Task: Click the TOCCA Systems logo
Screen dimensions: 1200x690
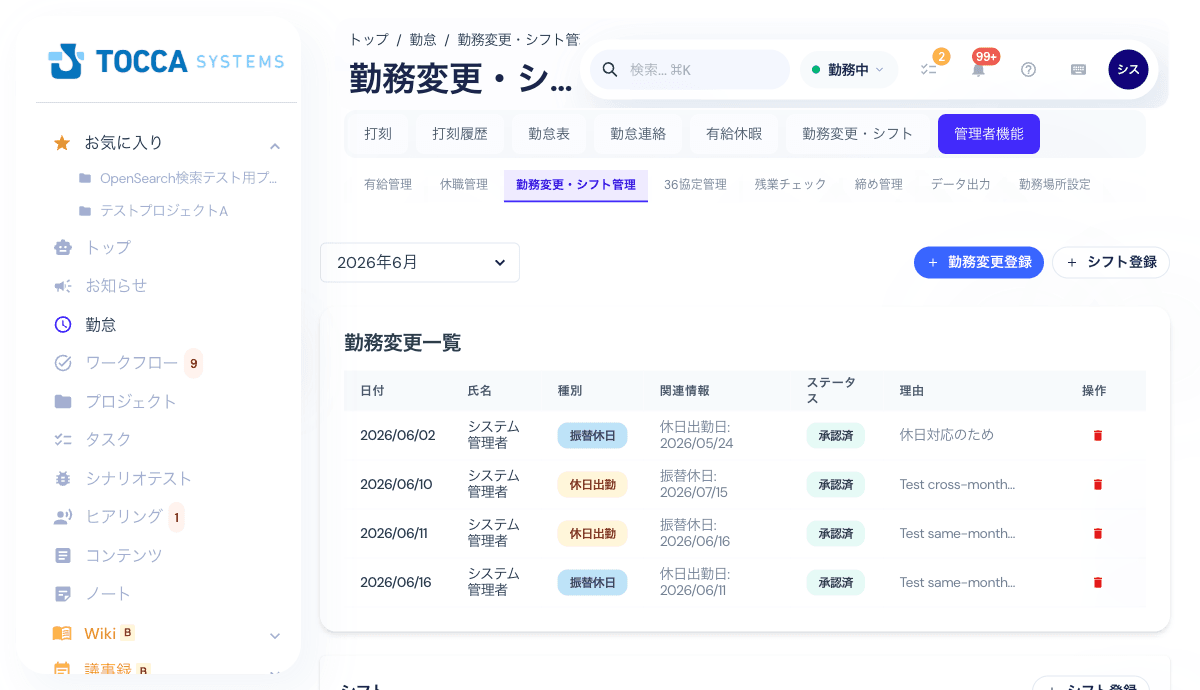Action: coord(166,61)
